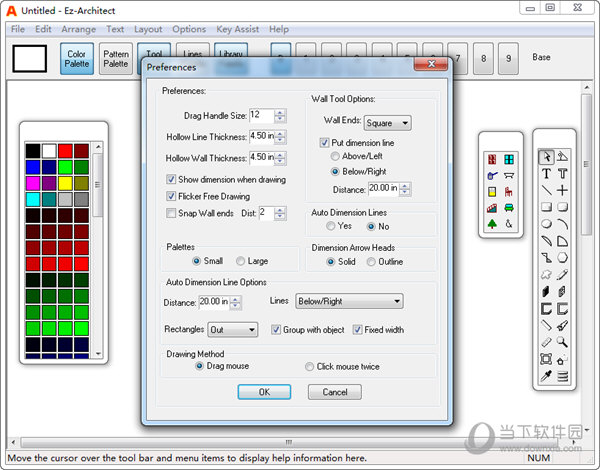Open the Wall Ends Square dropdown
Screen dimensions: 600x470
point(388,123)
